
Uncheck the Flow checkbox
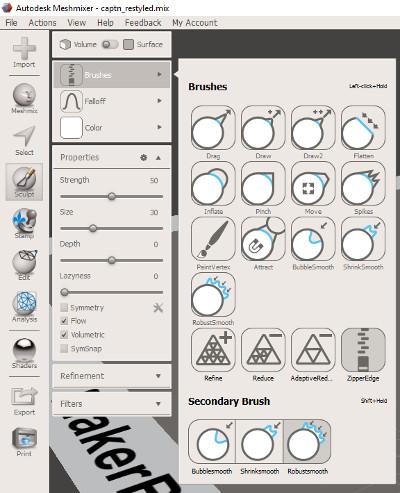64,321
